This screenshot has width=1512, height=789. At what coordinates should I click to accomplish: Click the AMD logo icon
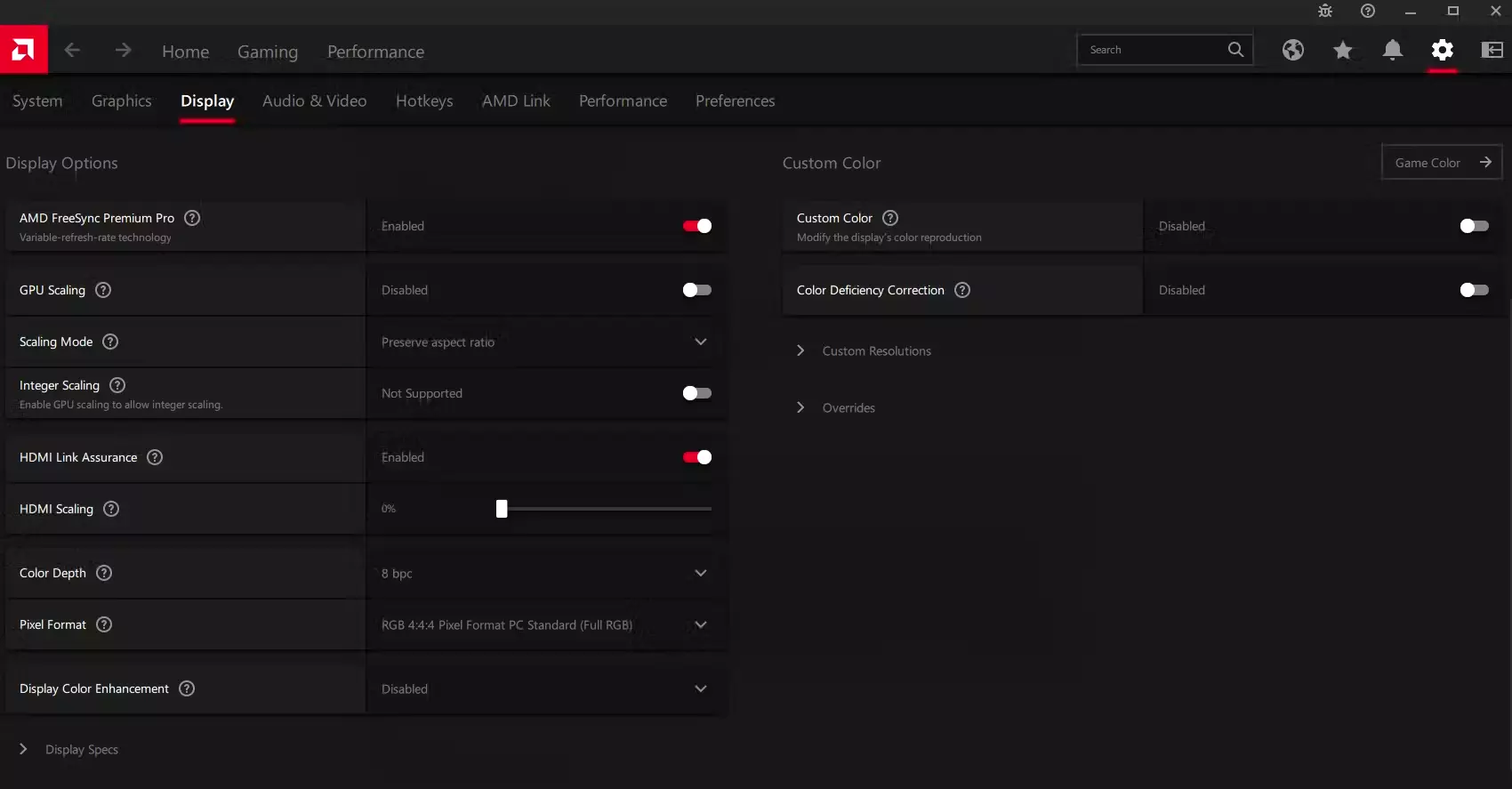[x=23, y=49]
